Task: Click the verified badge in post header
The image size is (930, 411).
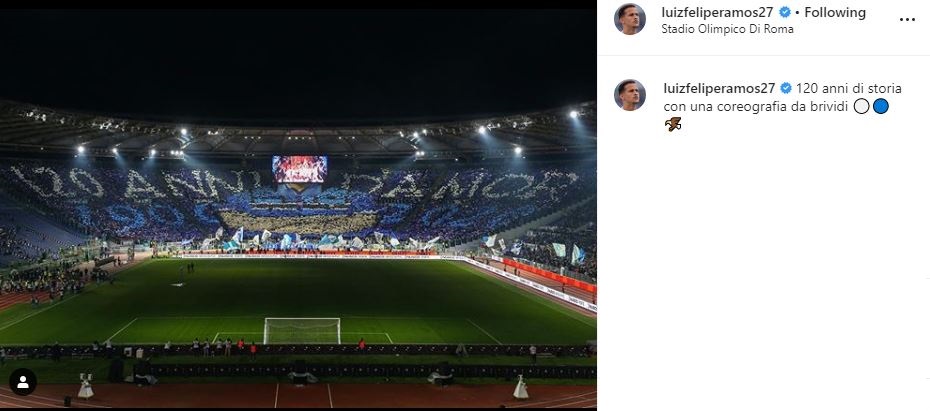Action: point(785,12)
